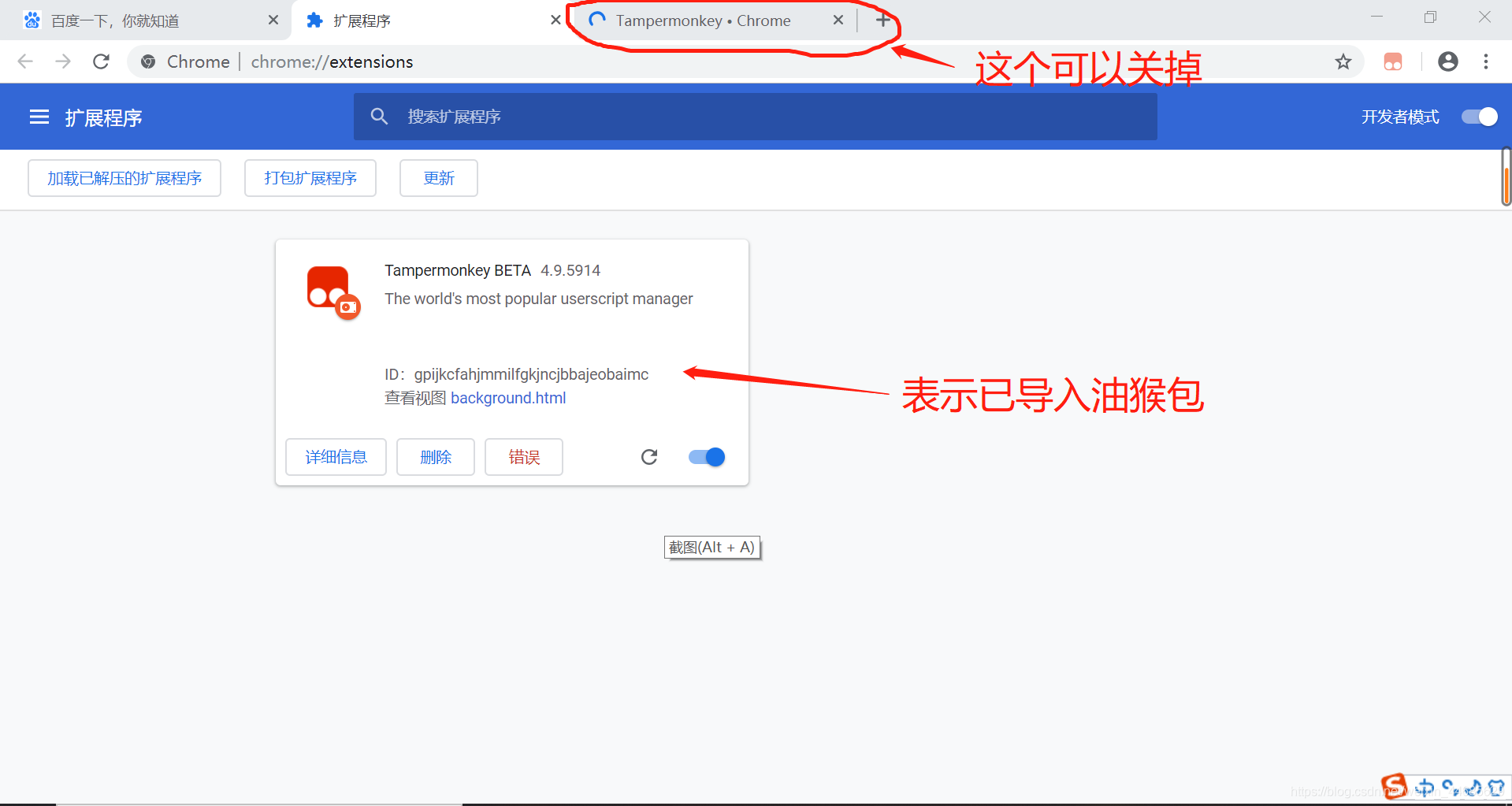This screenshot has height=806, width=1512.
Task: Click the version number 4.9.5914
Action: [x=570, y=270]
